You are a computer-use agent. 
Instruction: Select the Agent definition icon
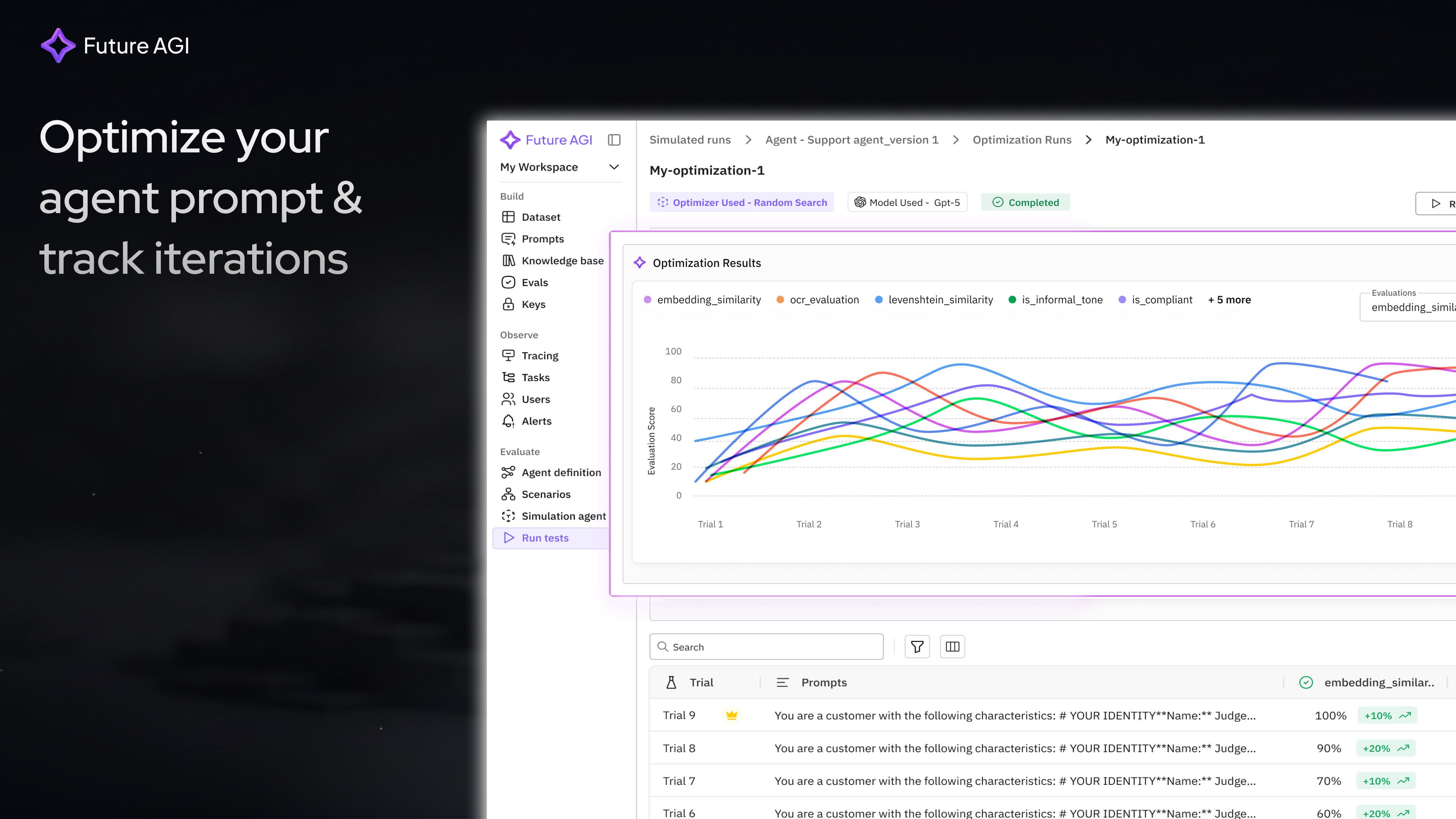tap(508, 472)
